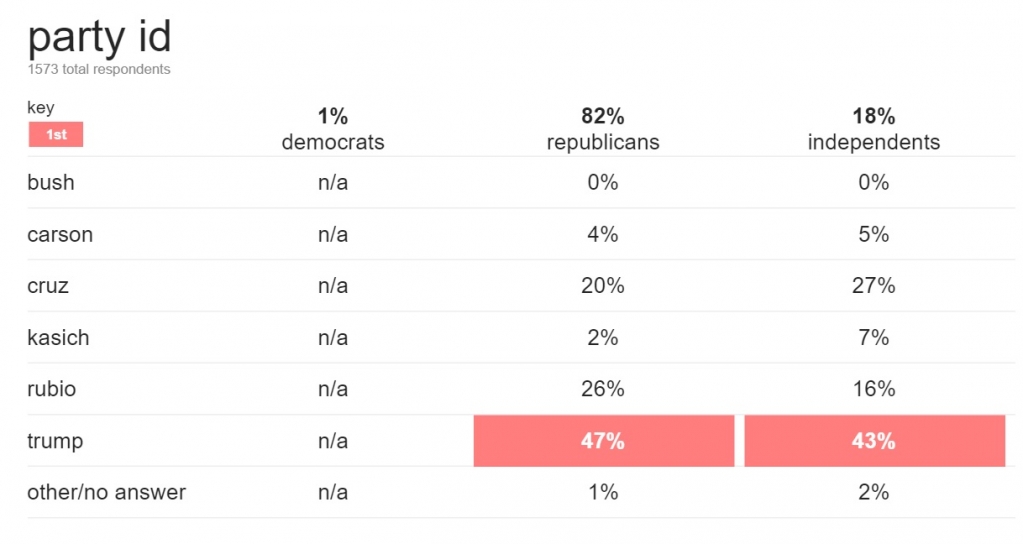Click trump's highlighted 43% independents cell
Image resolution: width=1023 pixels, height=544 pixels.
point(874,441)
